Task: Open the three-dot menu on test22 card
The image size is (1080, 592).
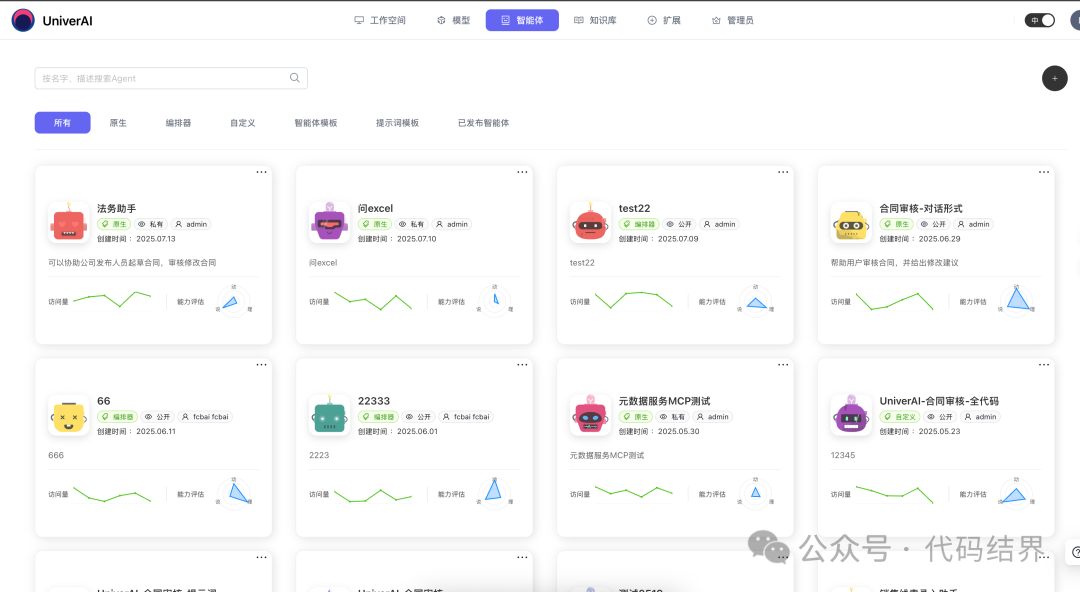Action: click(x=783, y=172)
